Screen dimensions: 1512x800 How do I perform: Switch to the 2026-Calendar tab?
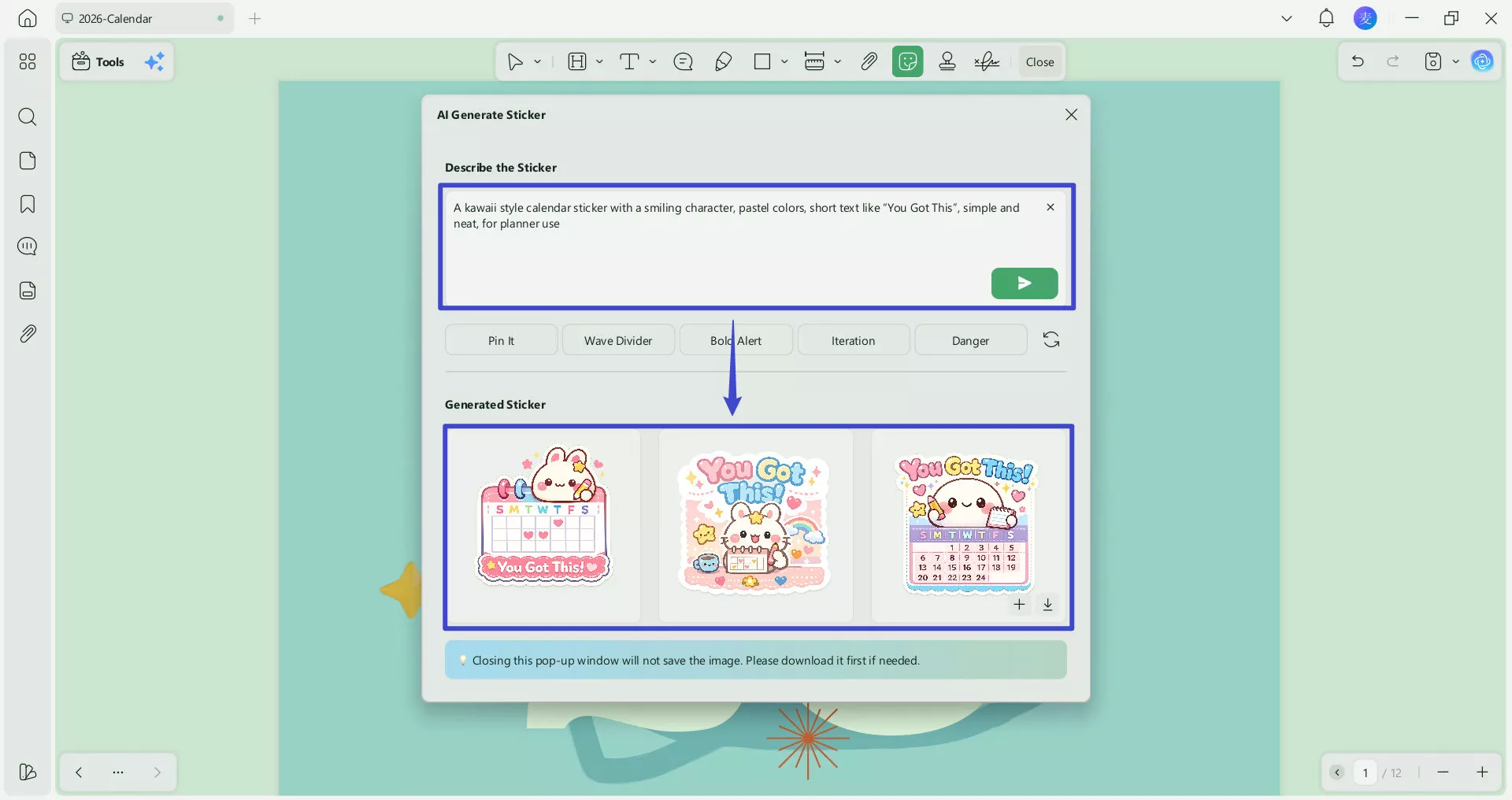(x=144, y=18)
